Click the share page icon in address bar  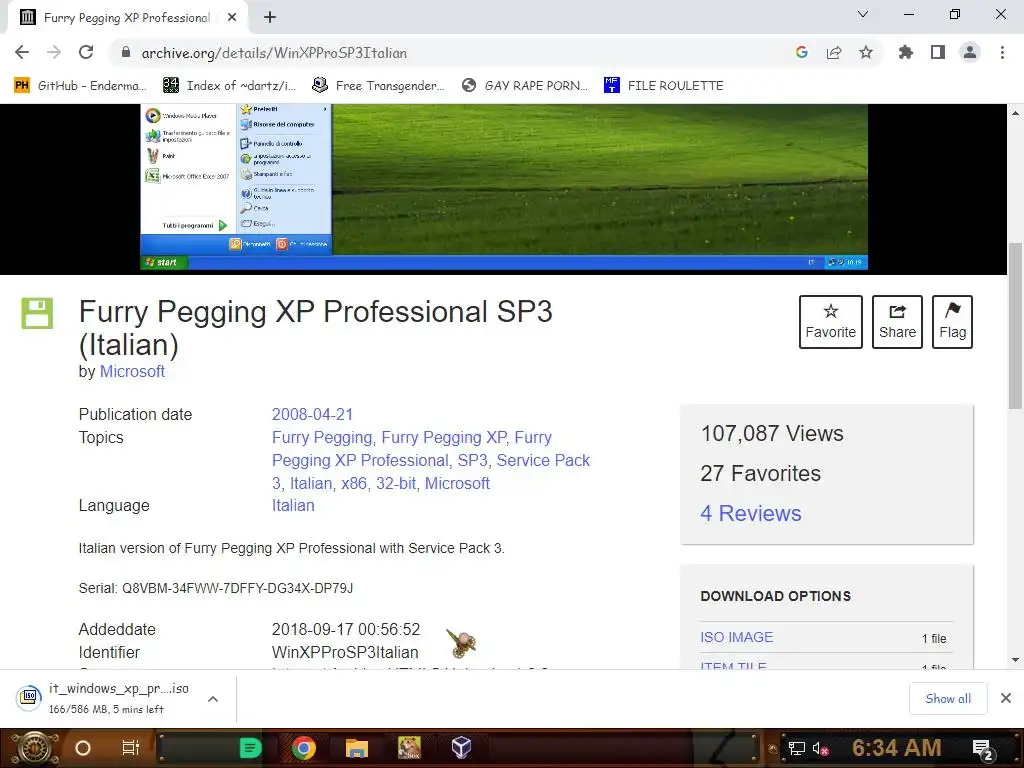(x=834, y=52)
